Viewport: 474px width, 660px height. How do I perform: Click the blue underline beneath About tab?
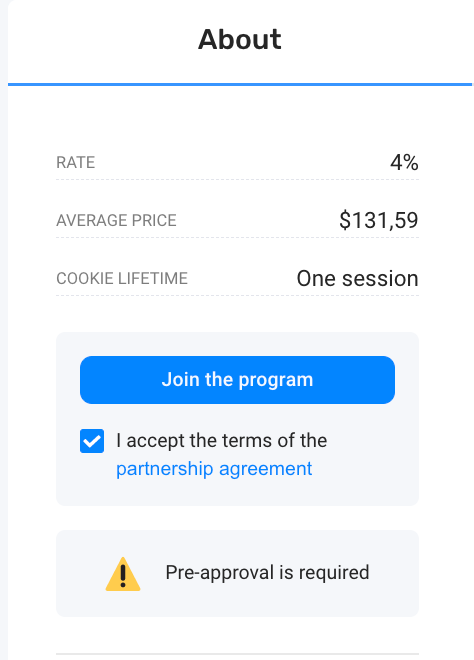[x=240, y=85]
